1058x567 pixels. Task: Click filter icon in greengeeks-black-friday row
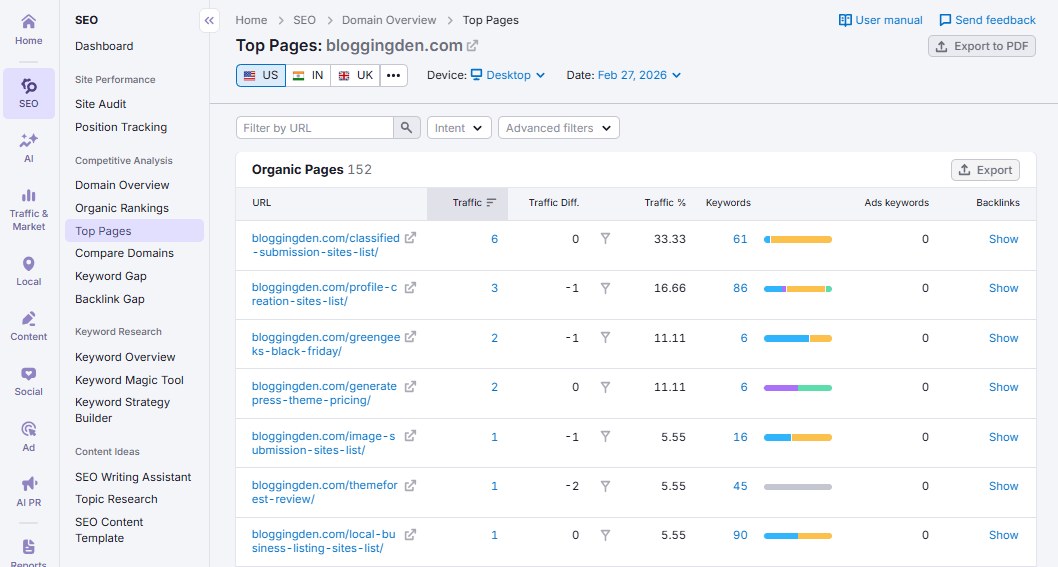pyautogui.click(x=605, y=338)
